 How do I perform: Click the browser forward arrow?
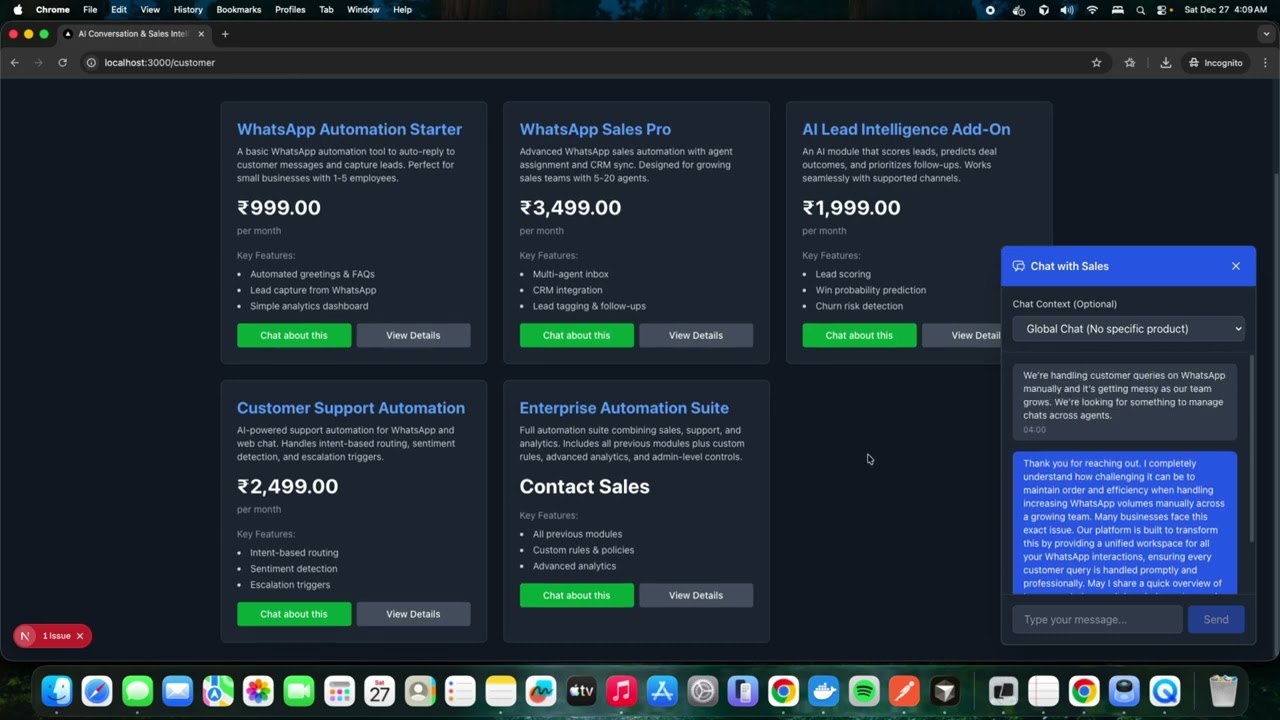click(38, 62)
